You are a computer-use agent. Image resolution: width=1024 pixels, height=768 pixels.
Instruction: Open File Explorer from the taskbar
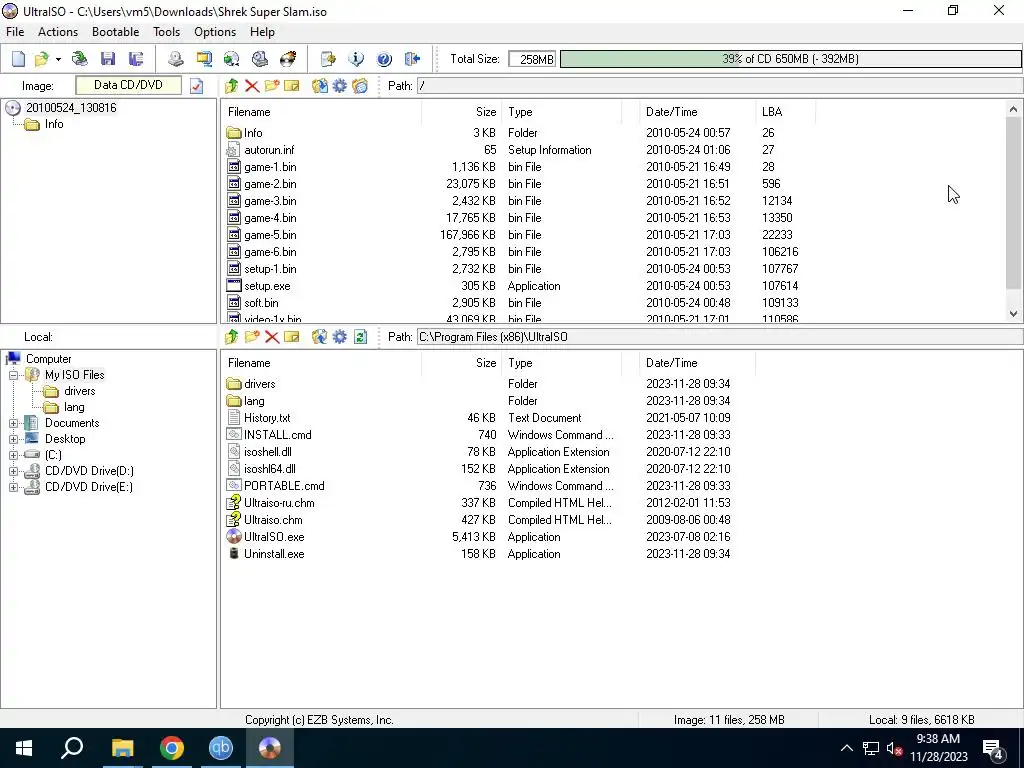click(122, 748)
